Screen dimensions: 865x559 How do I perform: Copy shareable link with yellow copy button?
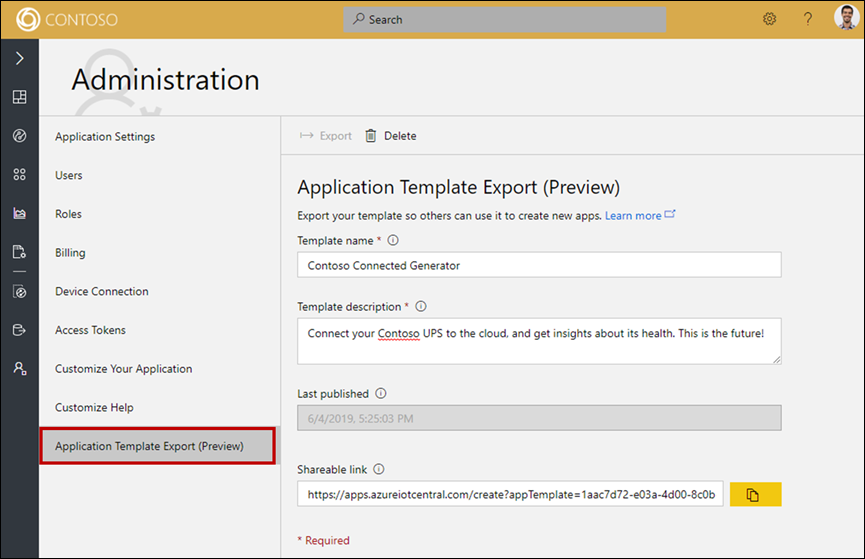[x=755, y=494]
